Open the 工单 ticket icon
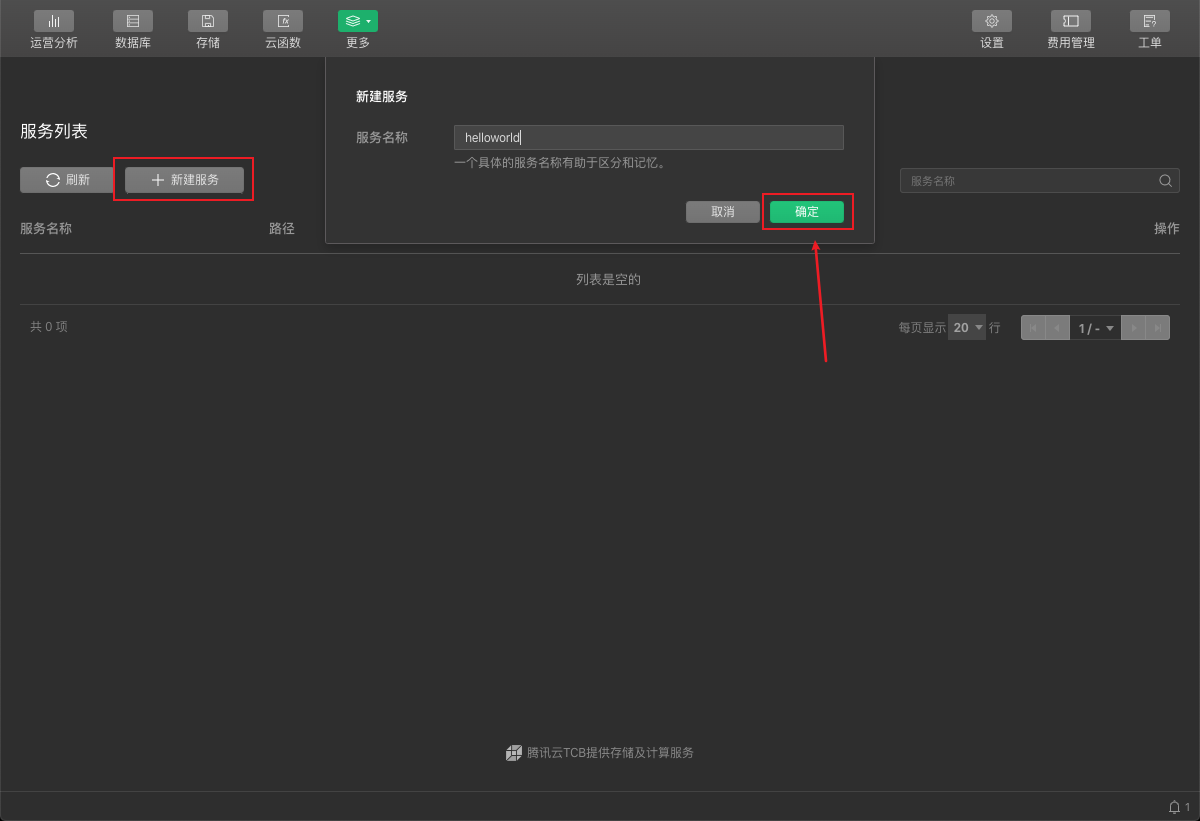1200x821 pixels. (1150, 21)
